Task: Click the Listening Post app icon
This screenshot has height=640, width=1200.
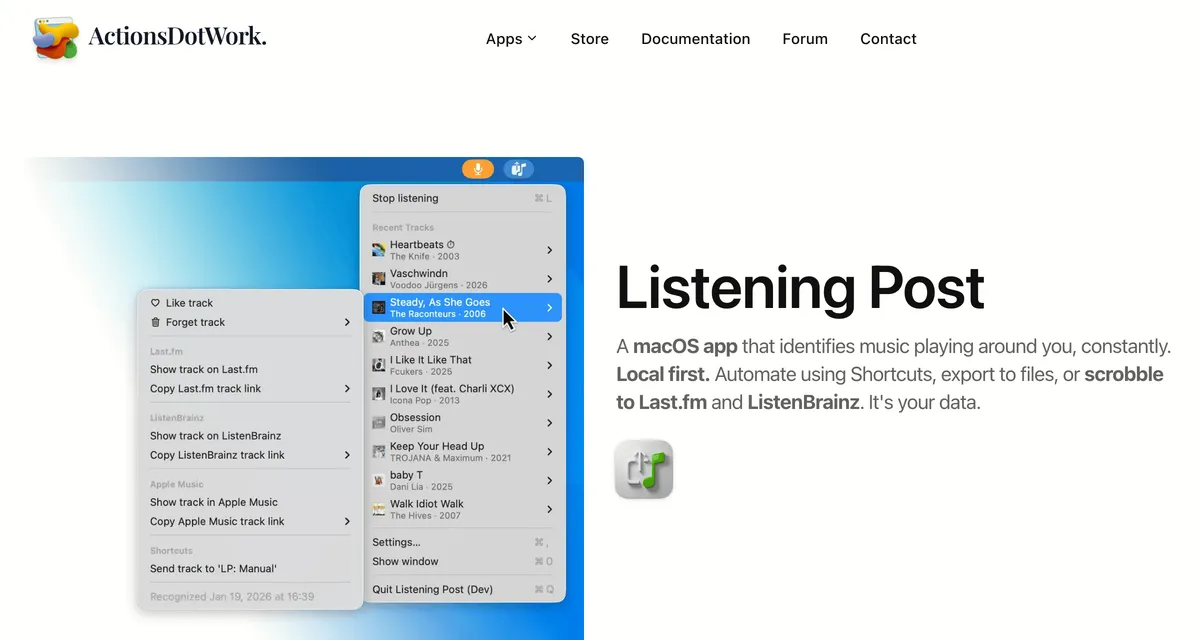Action: (643, 469)
